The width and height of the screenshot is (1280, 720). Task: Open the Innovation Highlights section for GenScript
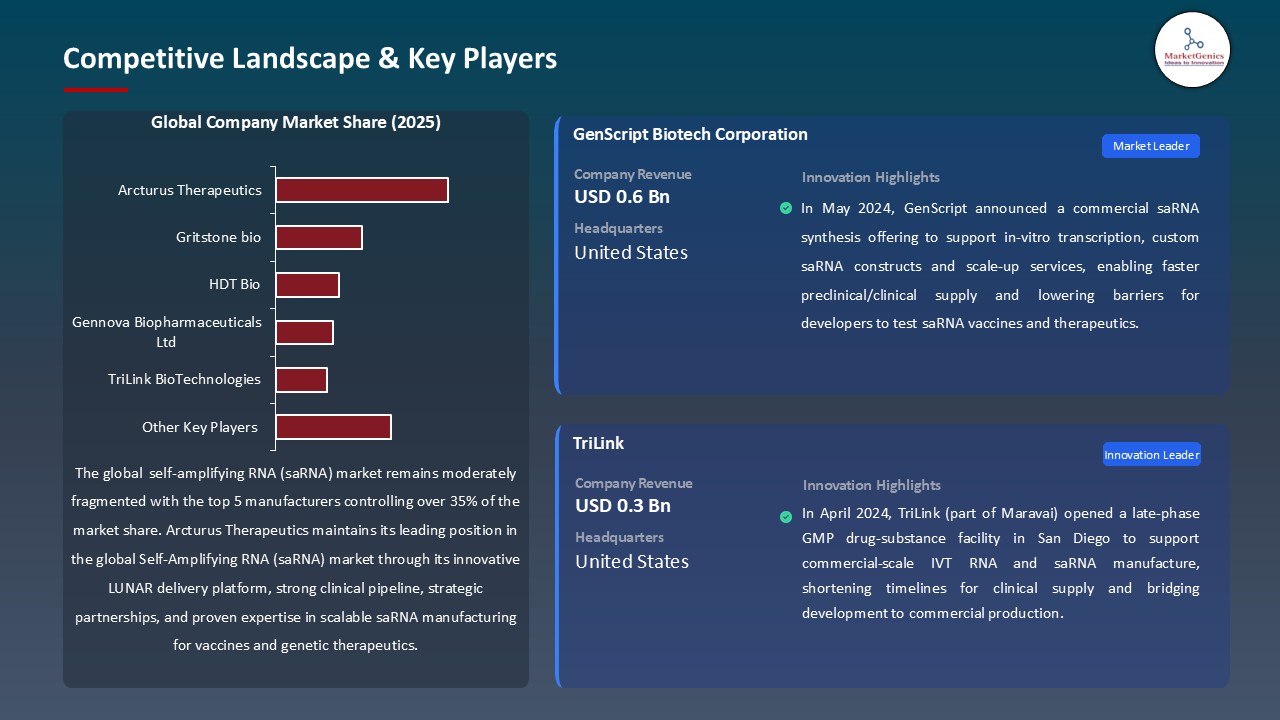[x=870, y=177]
